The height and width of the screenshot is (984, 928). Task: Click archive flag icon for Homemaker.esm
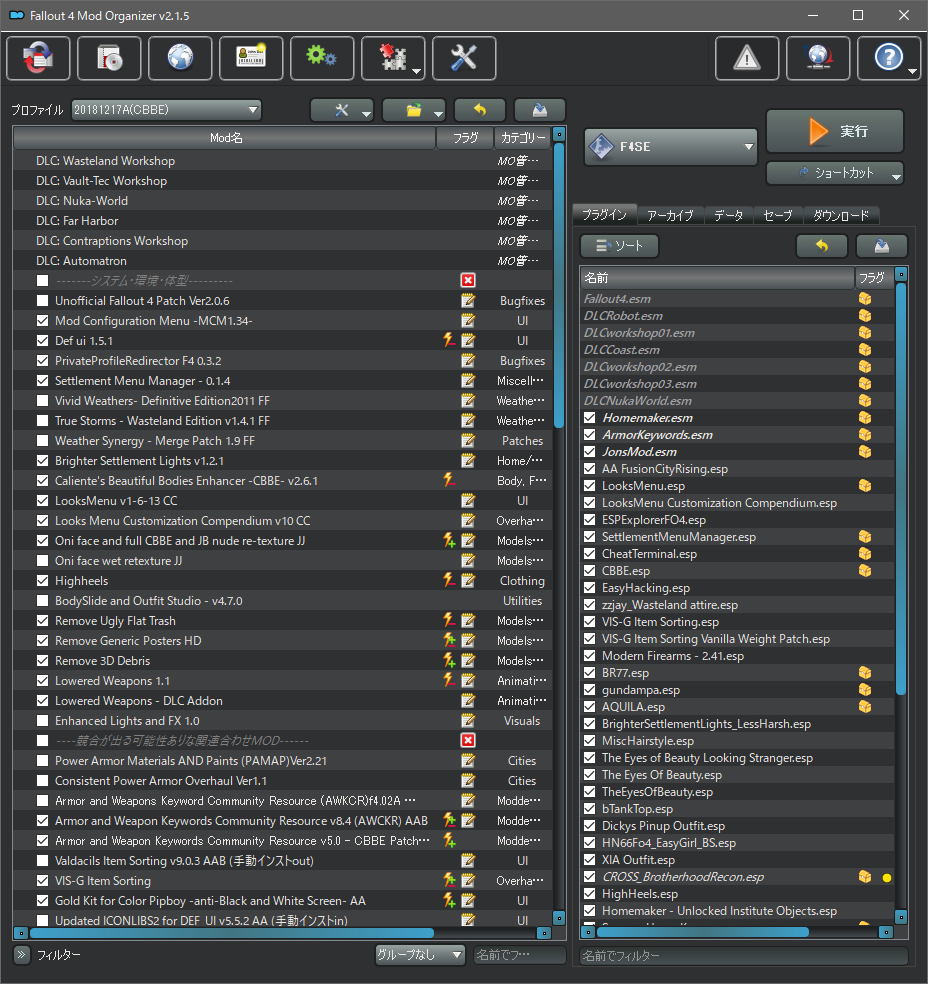[865, 418]
